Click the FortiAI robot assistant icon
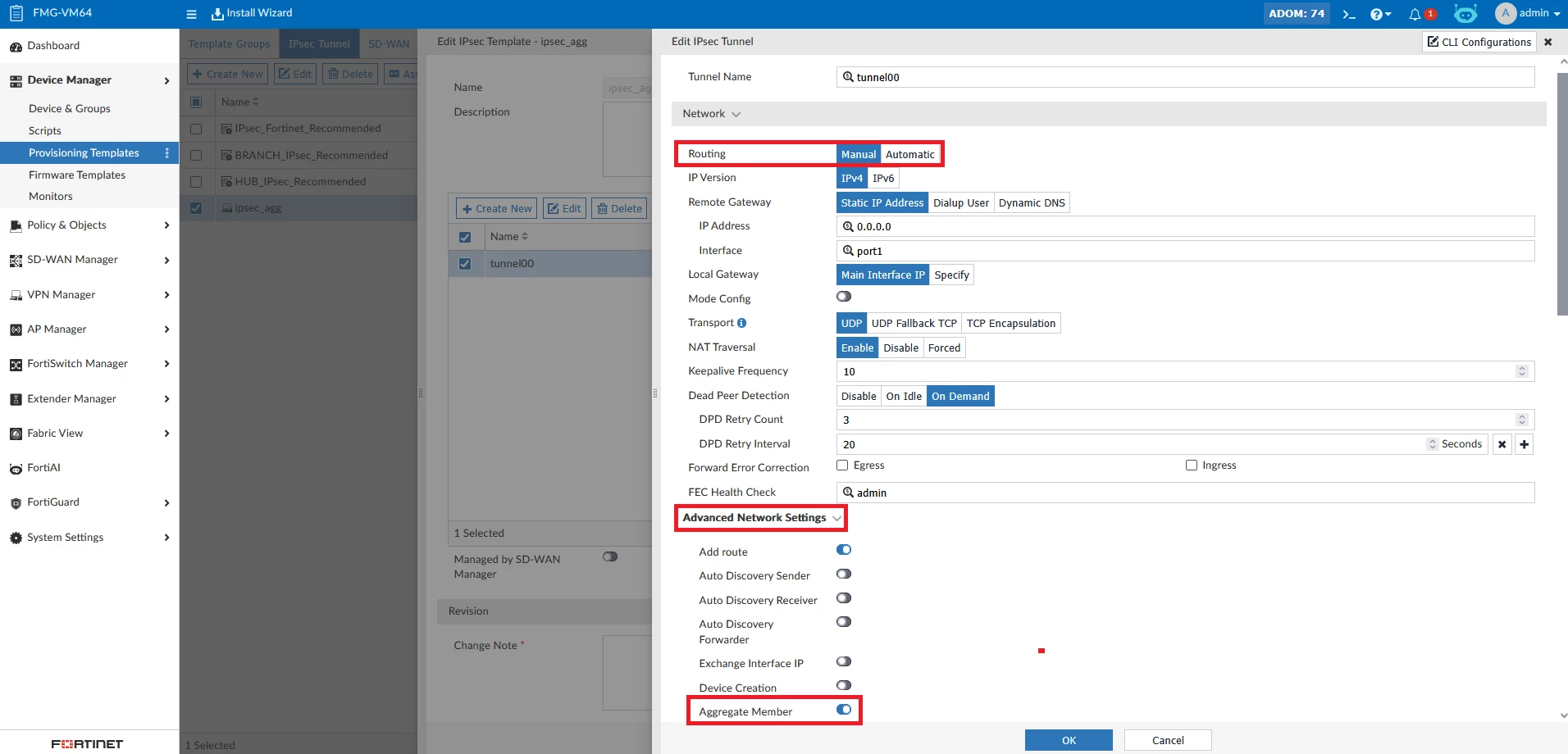Viewport: 1568px width, 754px height. 1465,14
